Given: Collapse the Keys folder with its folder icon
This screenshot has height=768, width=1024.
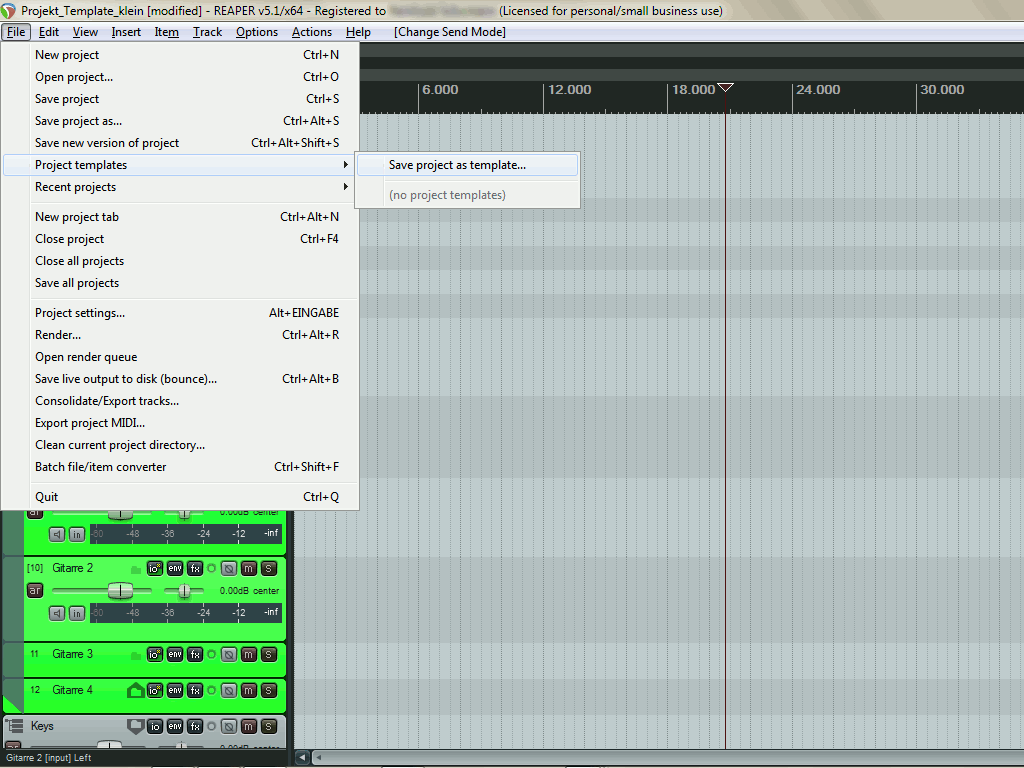Looking at the screenshot, I should 135,726.
